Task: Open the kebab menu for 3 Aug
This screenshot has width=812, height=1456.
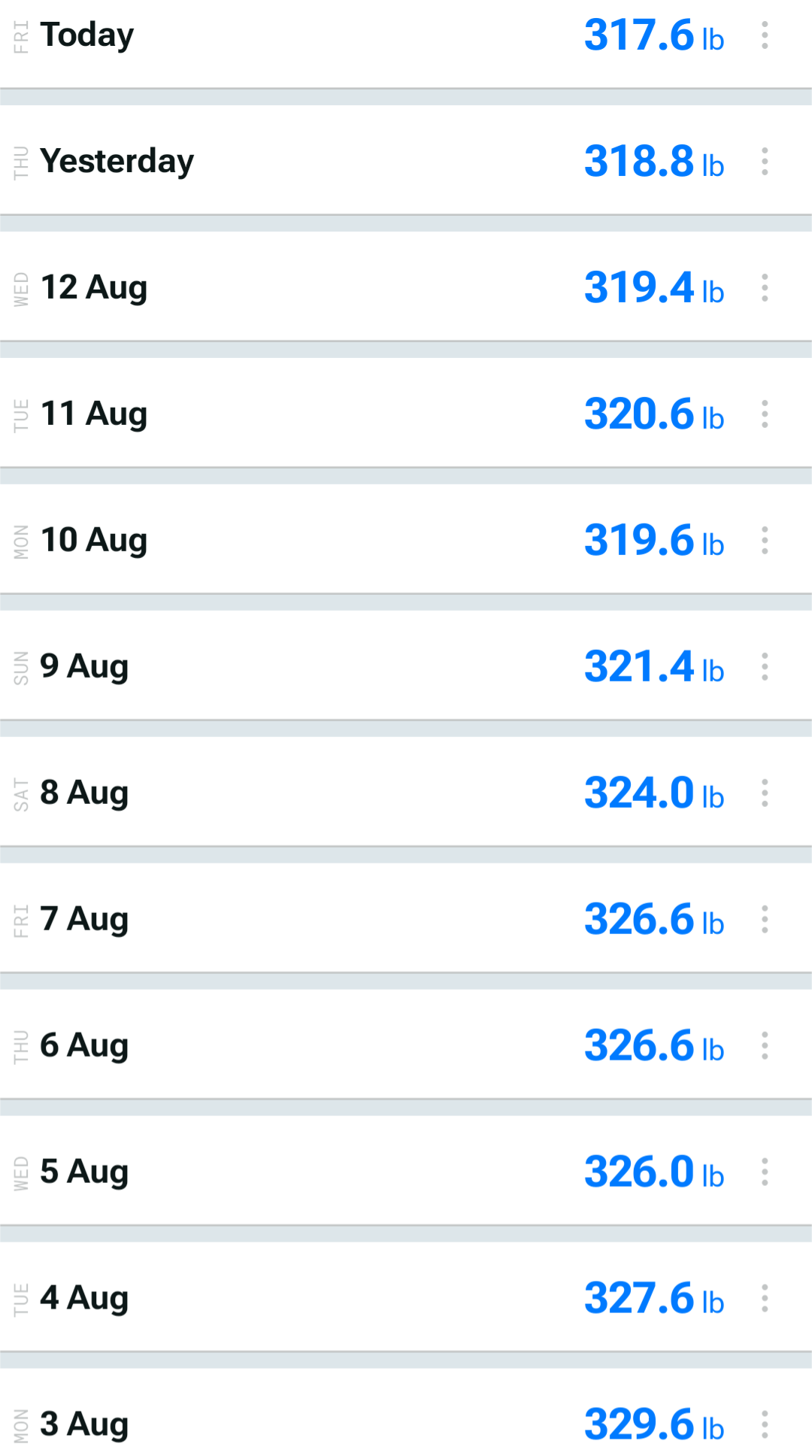Action: coord(765,1425)
